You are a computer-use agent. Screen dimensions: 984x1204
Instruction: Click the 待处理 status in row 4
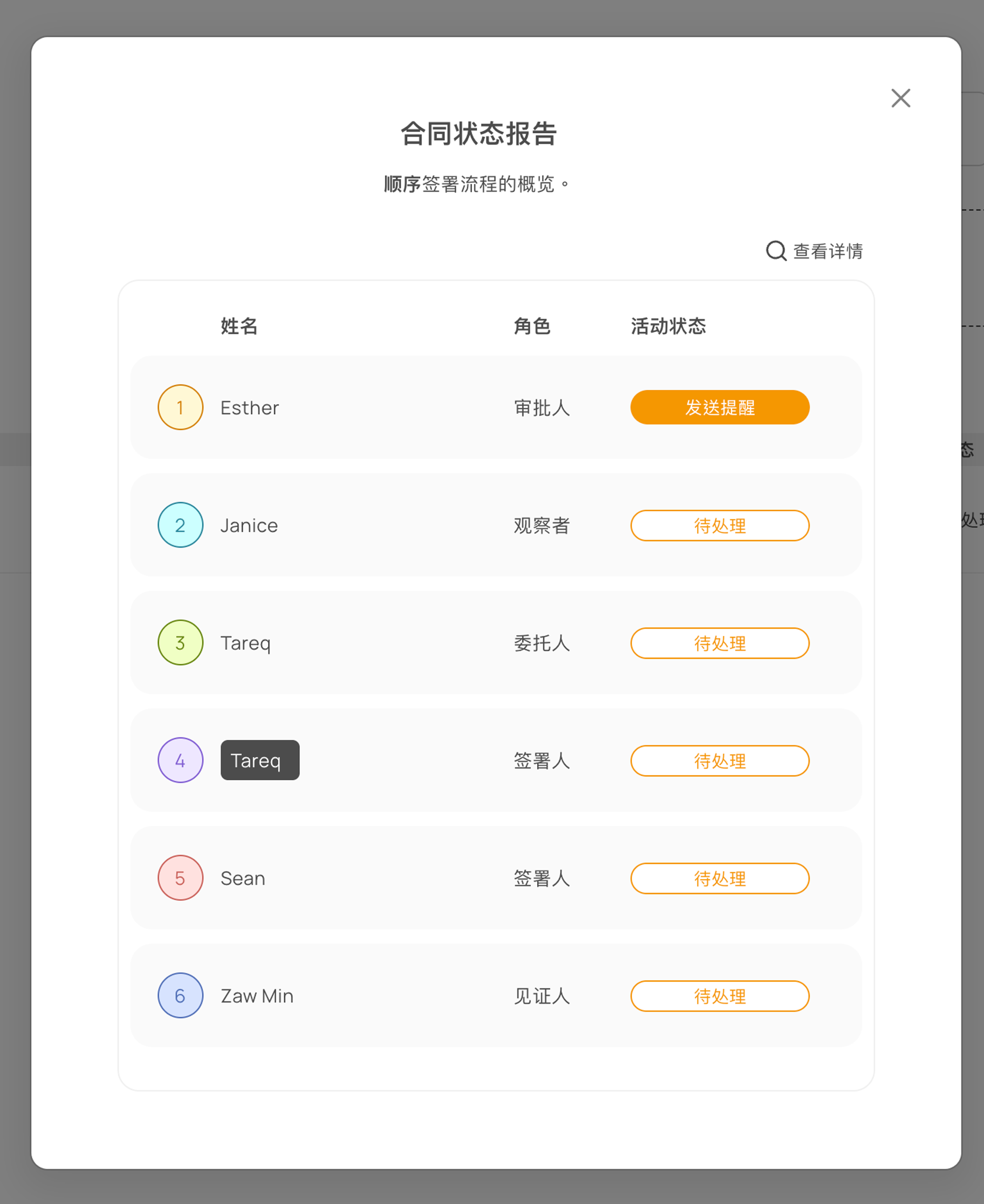720,760
